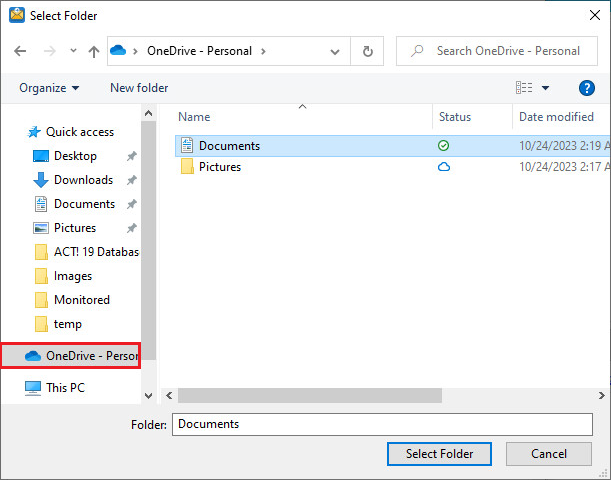Sort files by the Name column header
This screenshot has height=480, width=611.
[x=194, y=117]
